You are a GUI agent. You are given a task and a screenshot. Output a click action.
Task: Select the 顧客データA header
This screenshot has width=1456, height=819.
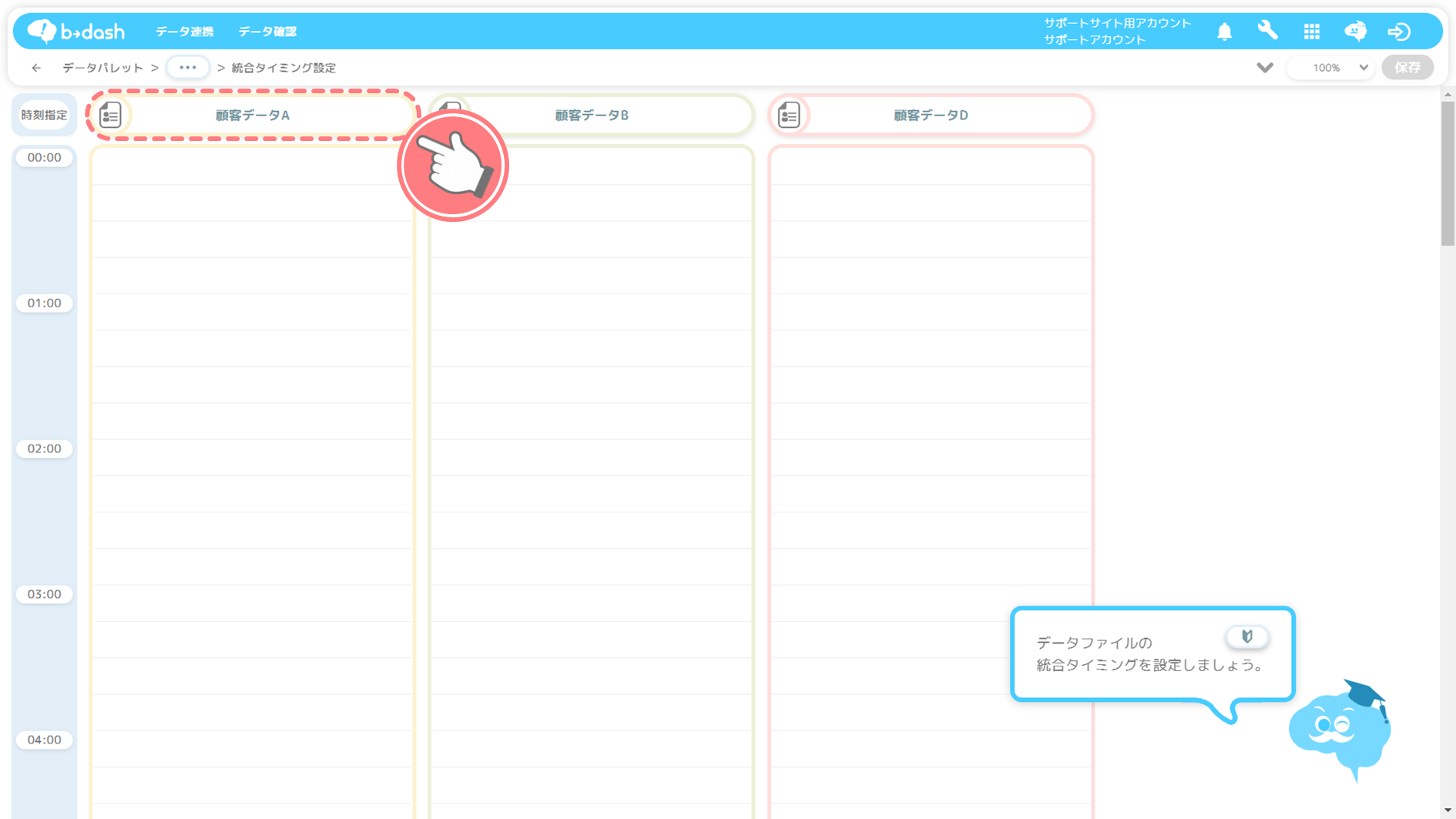(x=253, y=115)
